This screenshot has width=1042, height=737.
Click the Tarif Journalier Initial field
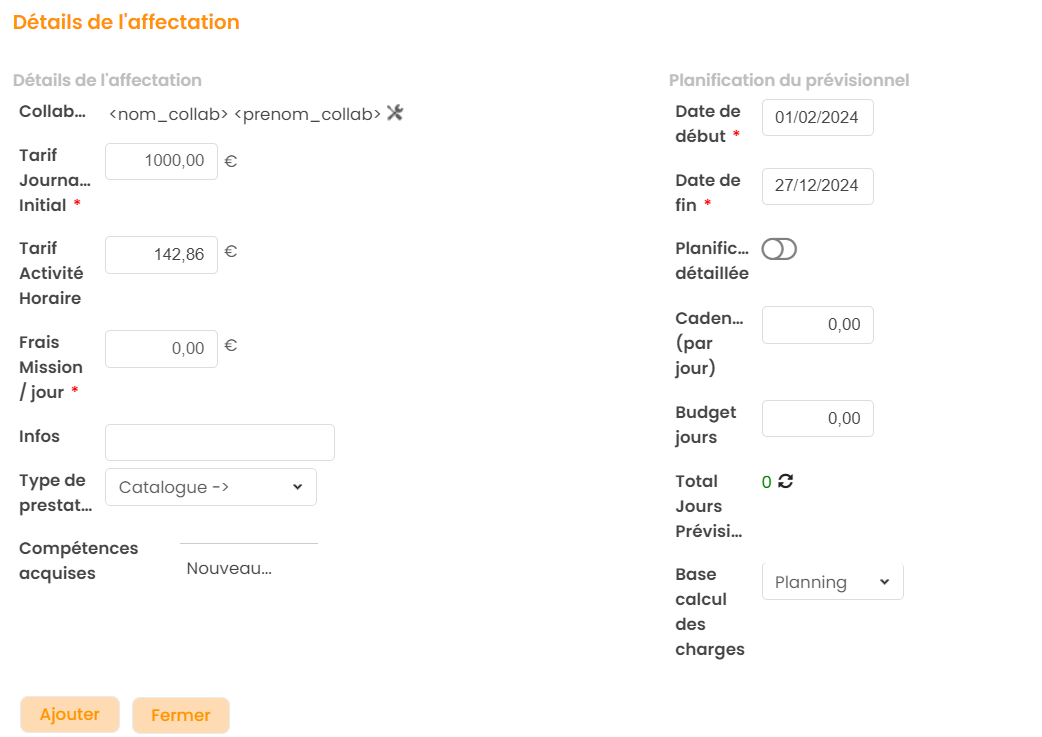(x=161, y=161)
